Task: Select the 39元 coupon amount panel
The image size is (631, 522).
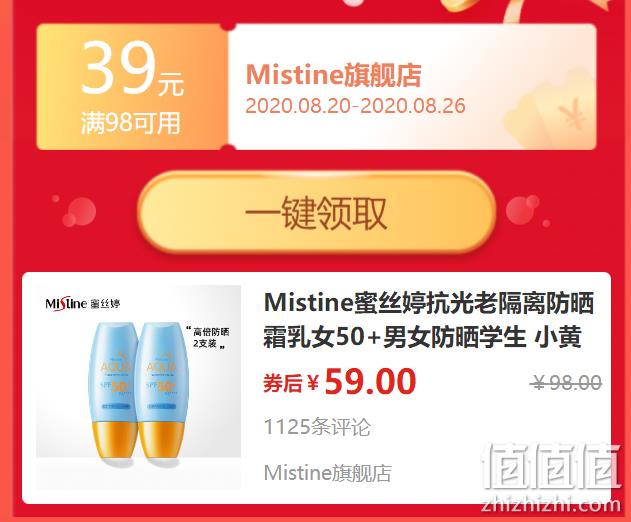Action: coord(132,87)
